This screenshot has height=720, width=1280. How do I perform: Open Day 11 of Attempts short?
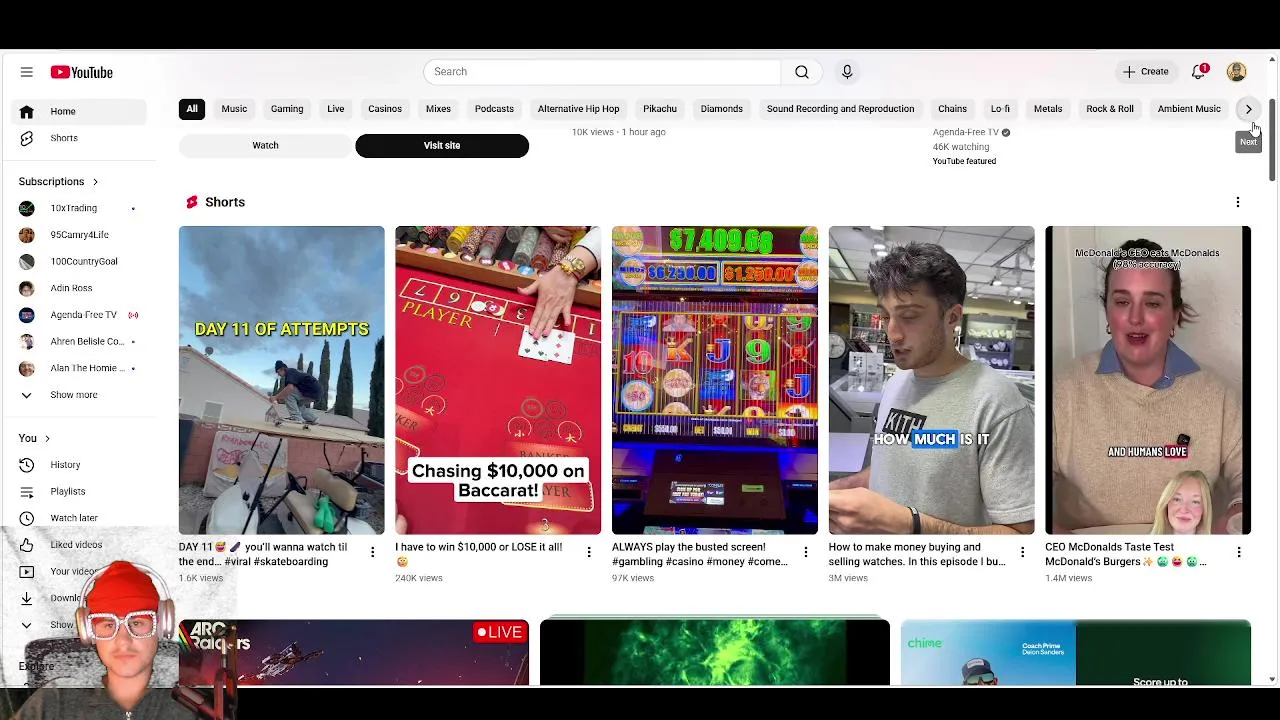(281, 380)
